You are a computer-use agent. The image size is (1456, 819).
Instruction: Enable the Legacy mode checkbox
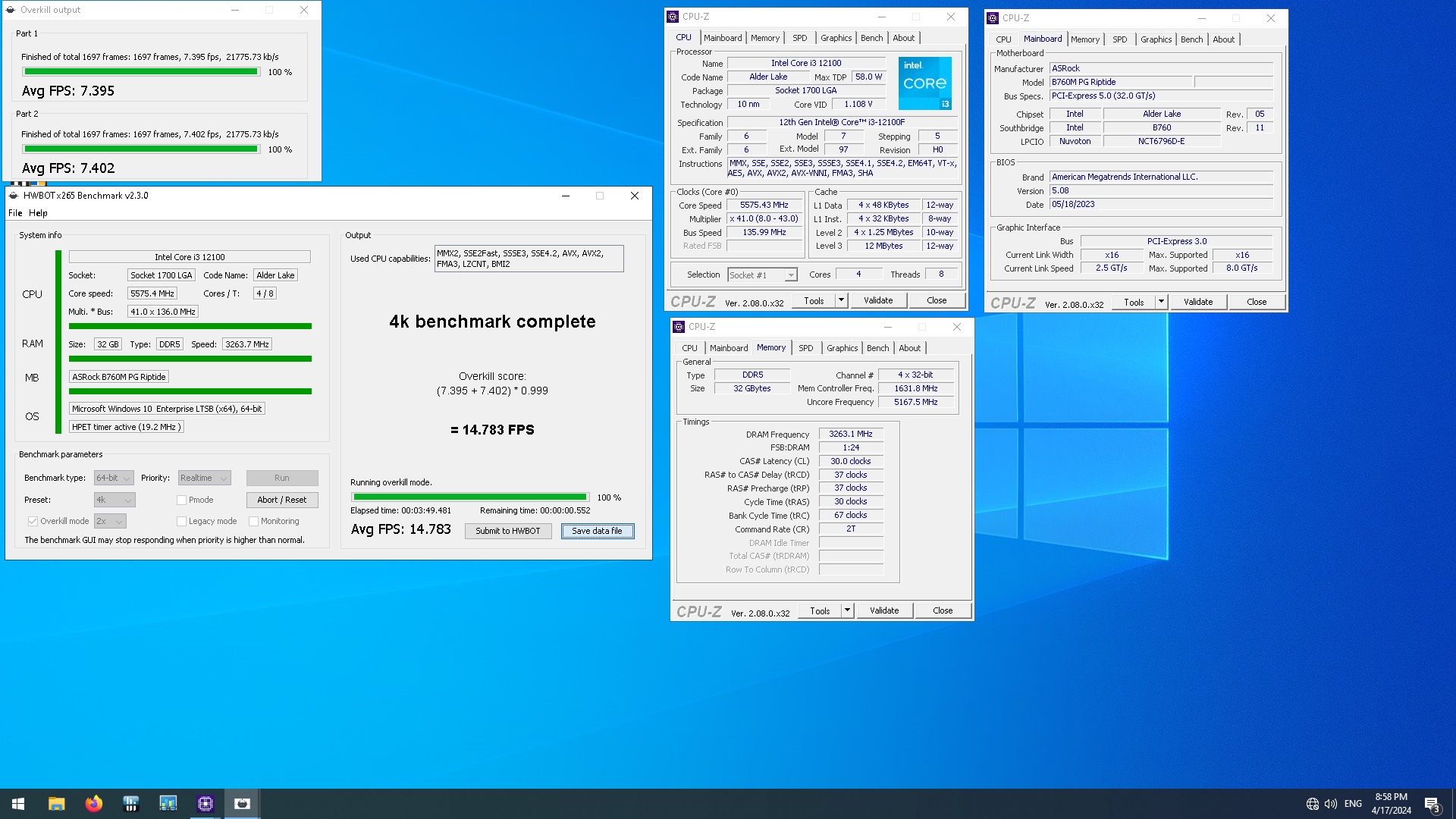pos(181,521)
